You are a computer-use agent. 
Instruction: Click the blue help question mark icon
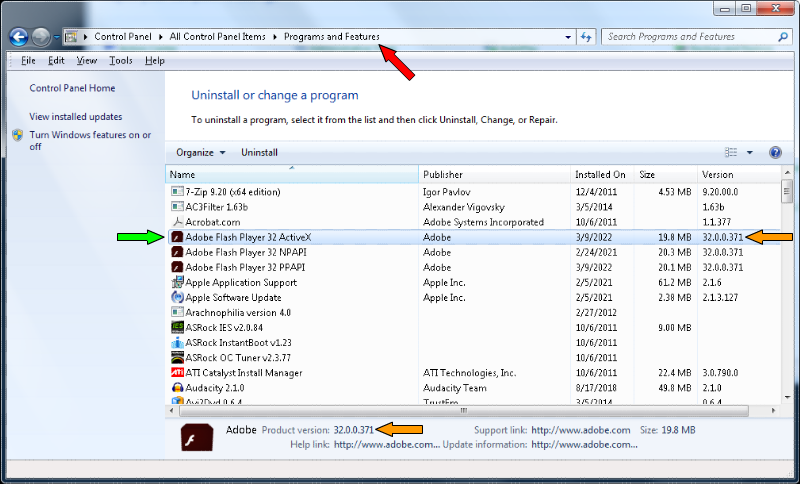pos(775,152)
